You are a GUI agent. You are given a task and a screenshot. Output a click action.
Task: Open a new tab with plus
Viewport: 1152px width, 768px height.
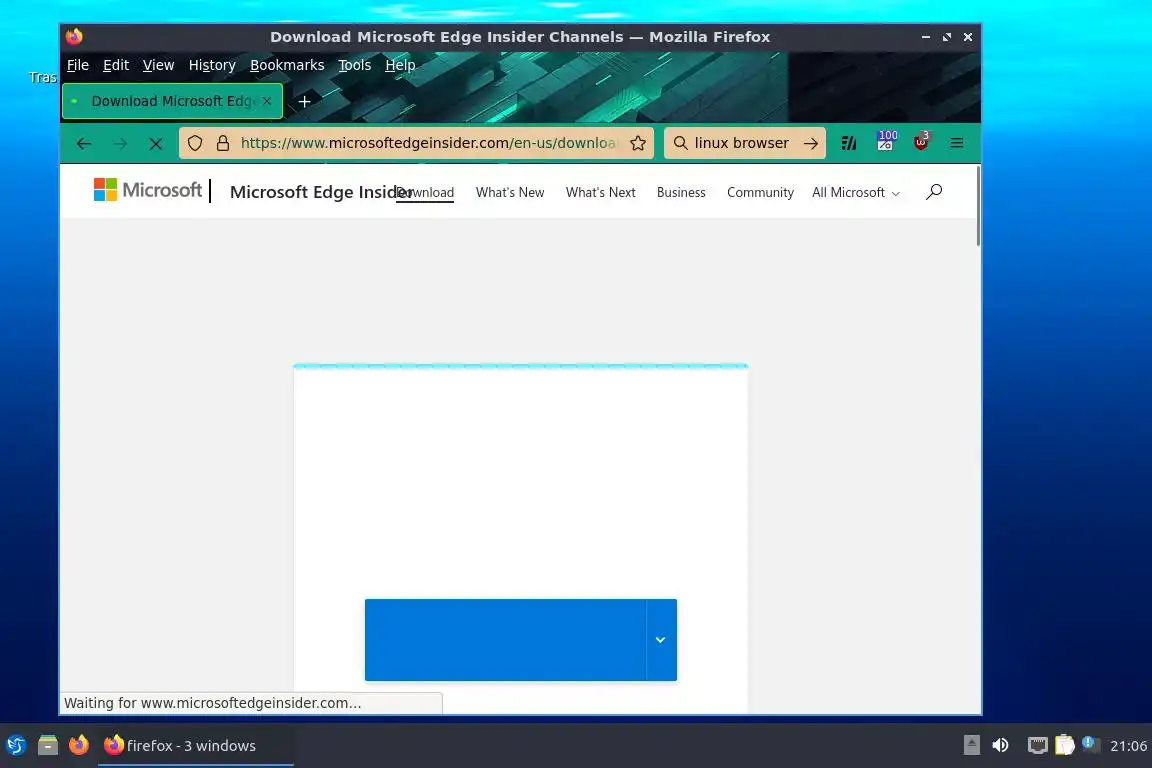pyautogui.click(x=304, y=101)
